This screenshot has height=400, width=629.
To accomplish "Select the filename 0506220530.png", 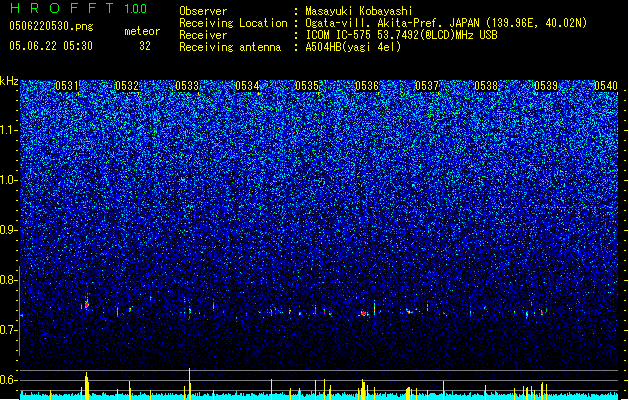I will (x=51, y=26).
